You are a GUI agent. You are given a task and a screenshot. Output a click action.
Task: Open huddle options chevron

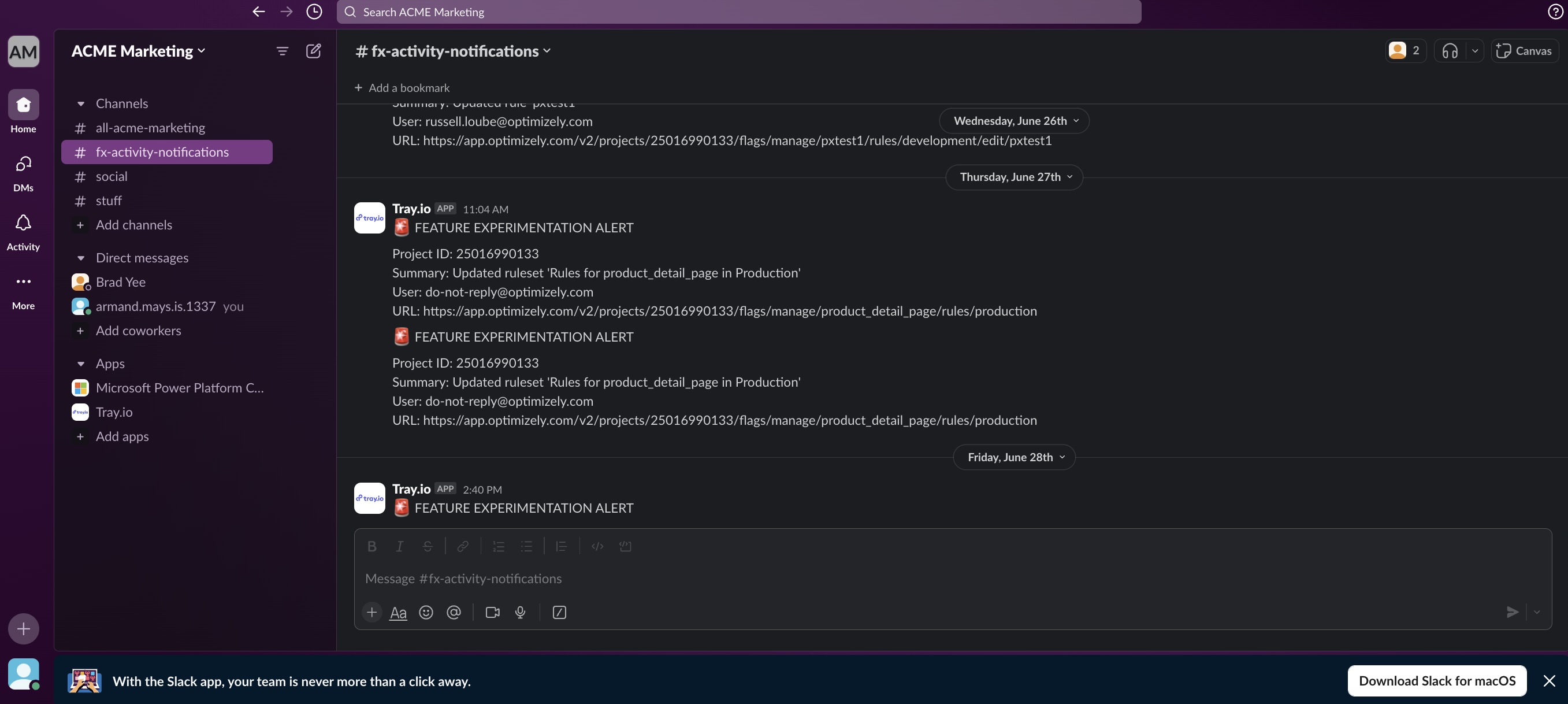1475,51
